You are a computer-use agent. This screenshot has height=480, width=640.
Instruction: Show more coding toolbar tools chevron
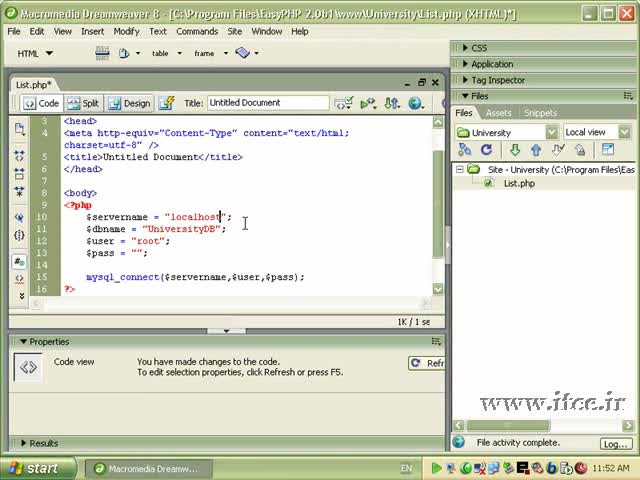tap(22, 296)
